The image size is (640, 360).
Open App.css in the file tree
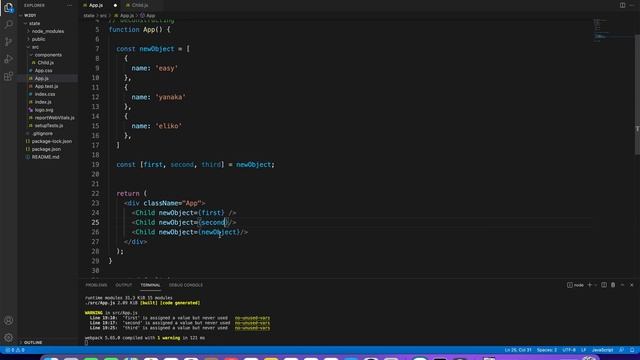point(43,71)
